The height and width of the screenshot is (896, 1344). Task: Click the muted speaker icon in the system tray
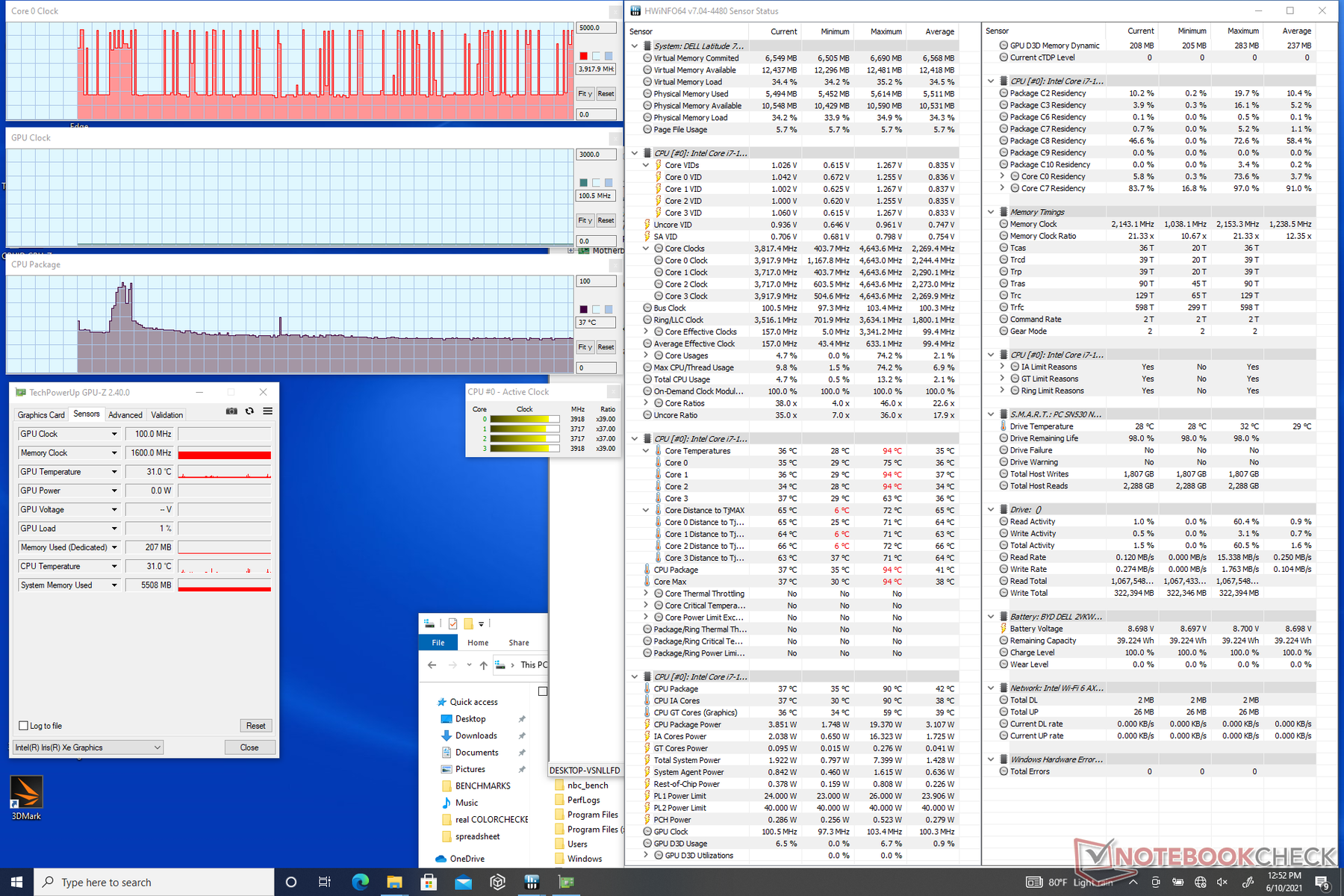tap(1222, 882)
